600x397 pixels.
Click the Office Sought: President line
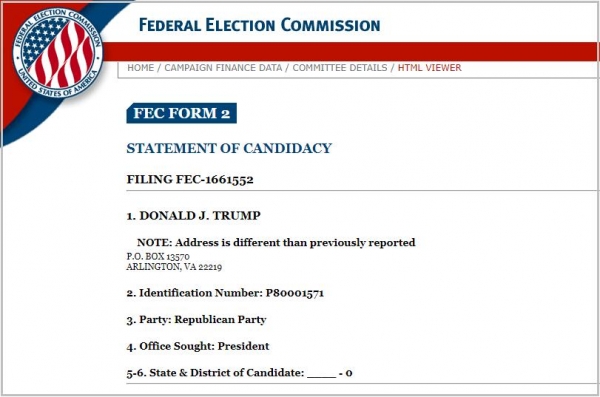197,346
